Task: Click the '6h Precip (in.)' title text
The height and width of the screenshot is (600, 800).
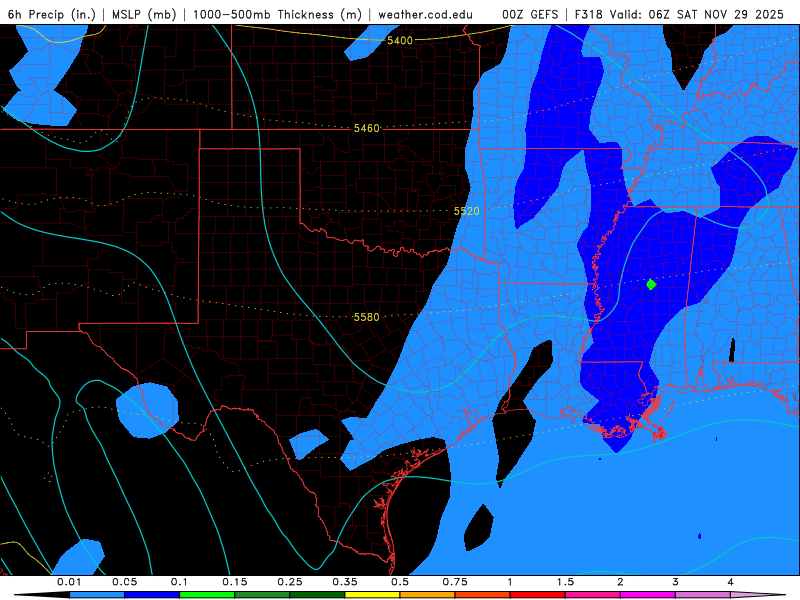Action: [x=52, y=14]
